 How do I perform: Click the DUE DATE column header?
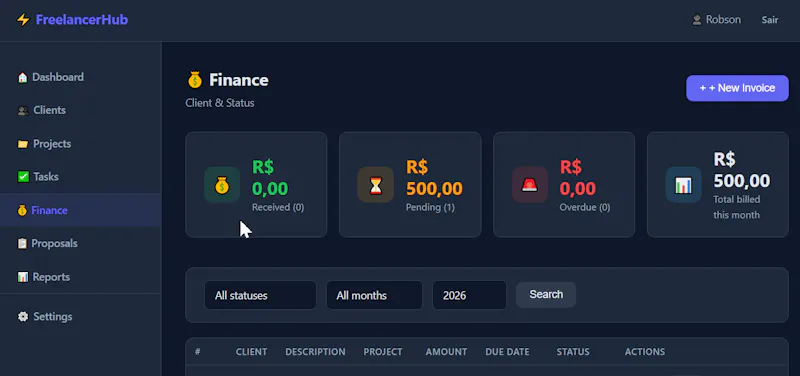pos(507,352)
